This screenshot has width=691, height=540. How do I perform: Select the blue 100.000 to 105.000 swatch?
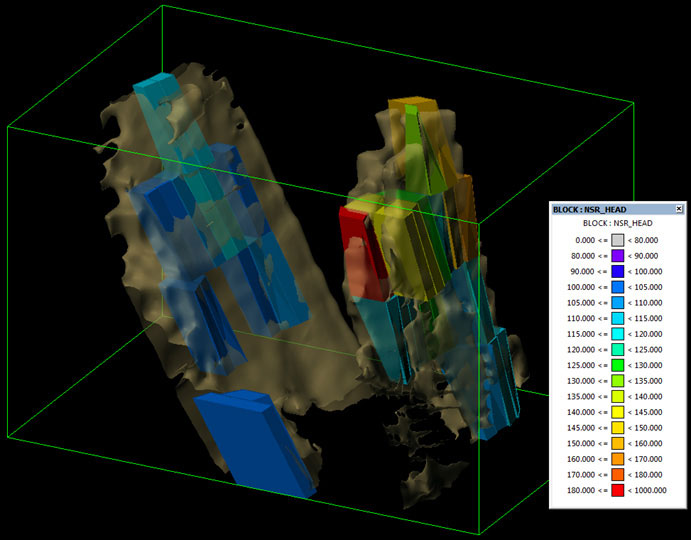(618, 287)
